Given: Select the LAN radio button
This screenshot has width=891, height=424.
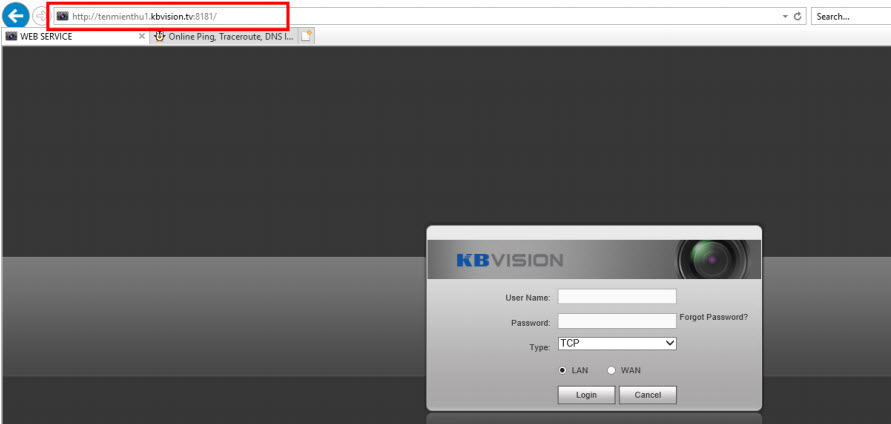Looking at the screenshot, I should [x=563, y=370].
